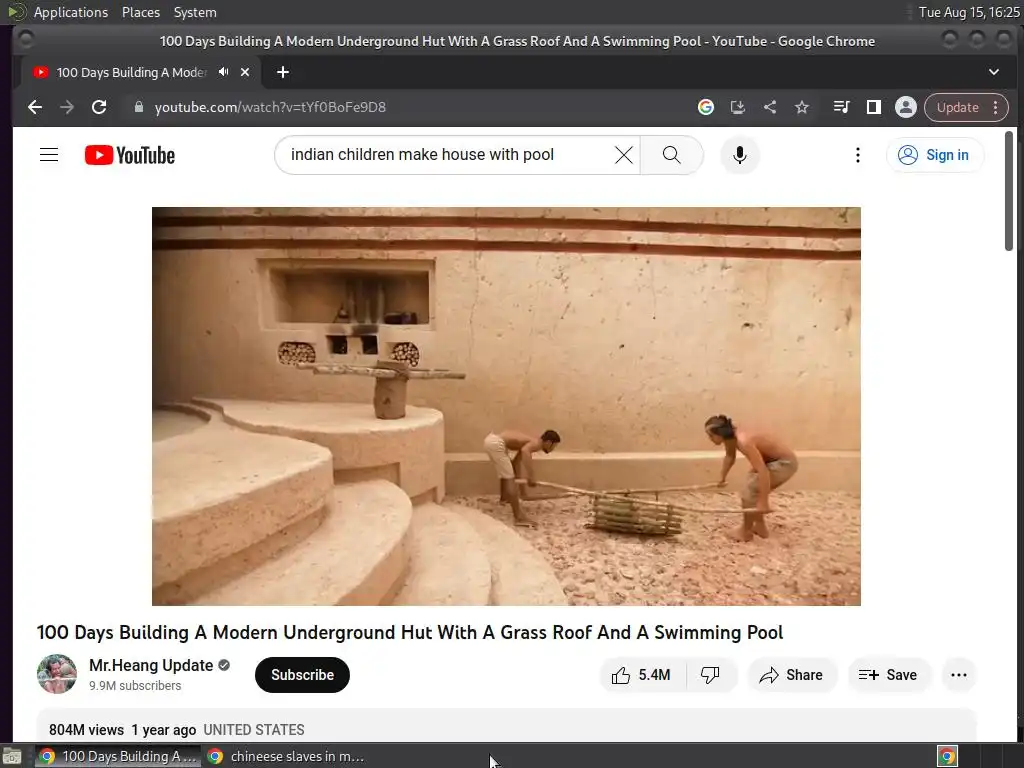Select the 100 Days Building A Moder tab
The image size is (1024, 768).
131,72
